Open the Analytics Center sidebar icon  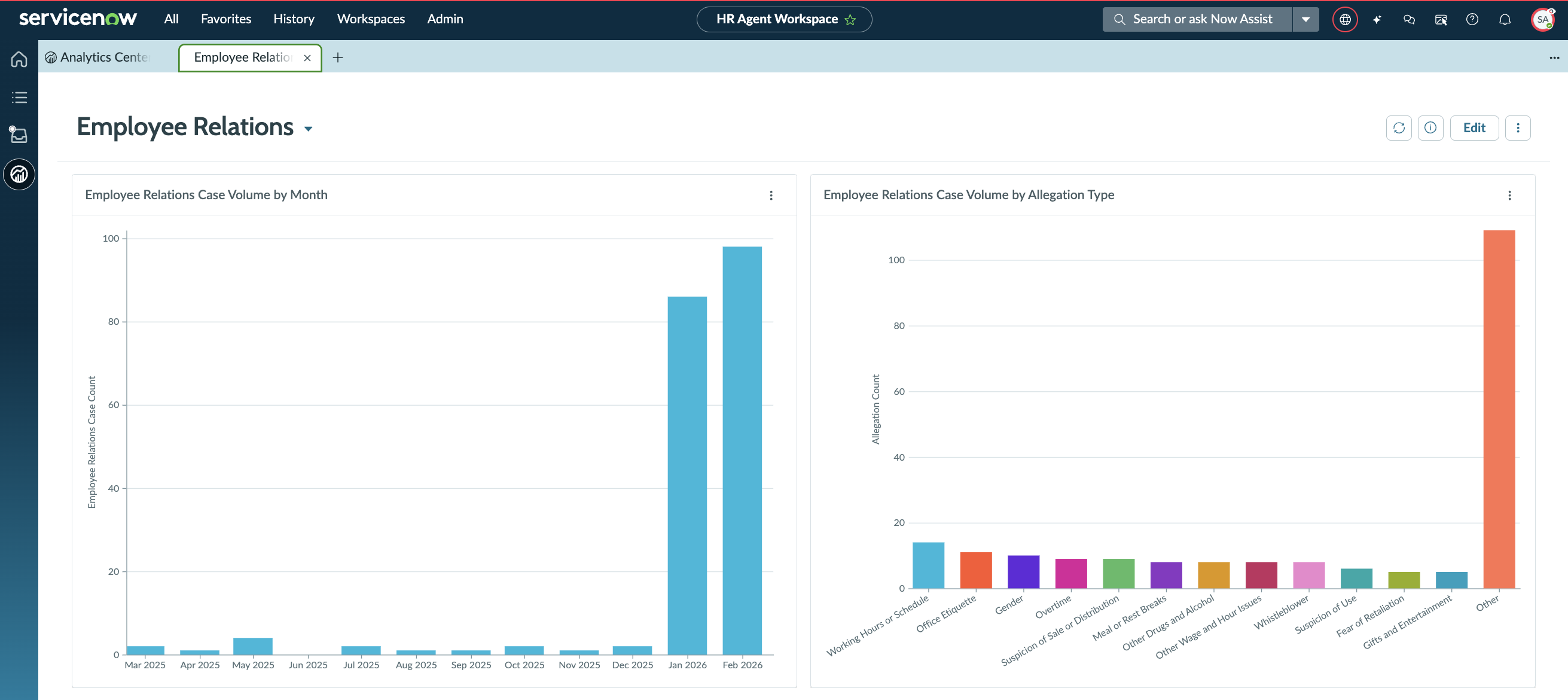19,175
